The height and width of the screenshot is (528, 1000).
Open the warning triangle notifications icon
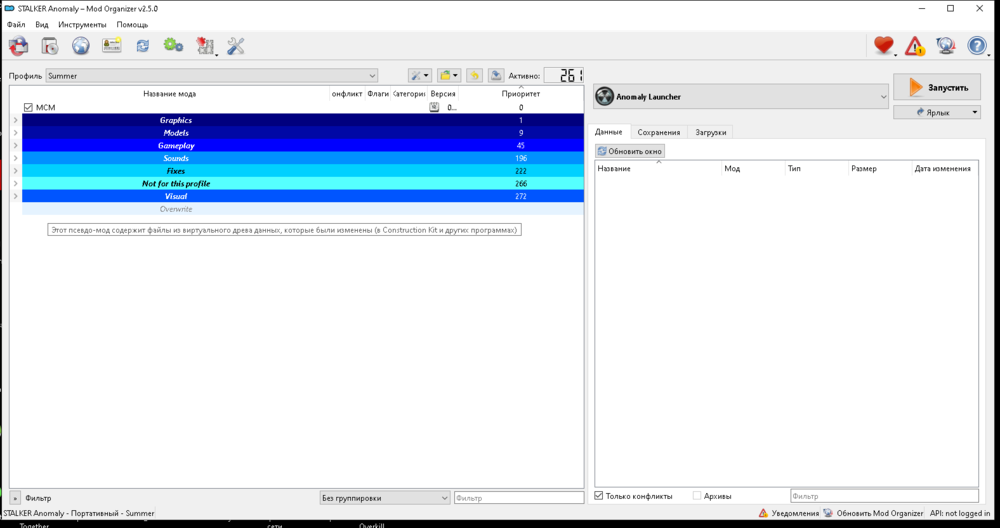pos(915,46)
